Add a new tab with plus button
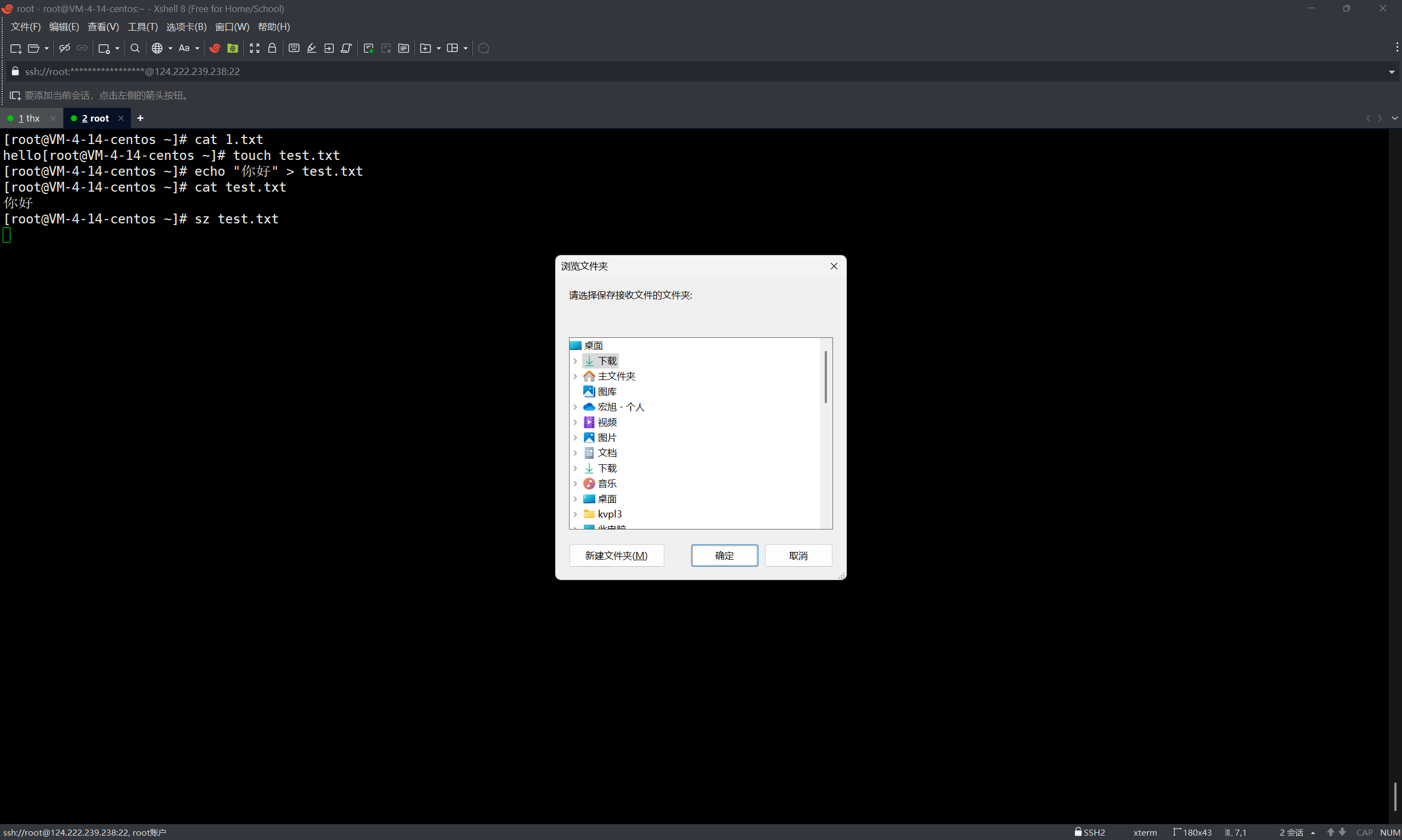The height and width of the screenshot is (840, 1402). 140,118
